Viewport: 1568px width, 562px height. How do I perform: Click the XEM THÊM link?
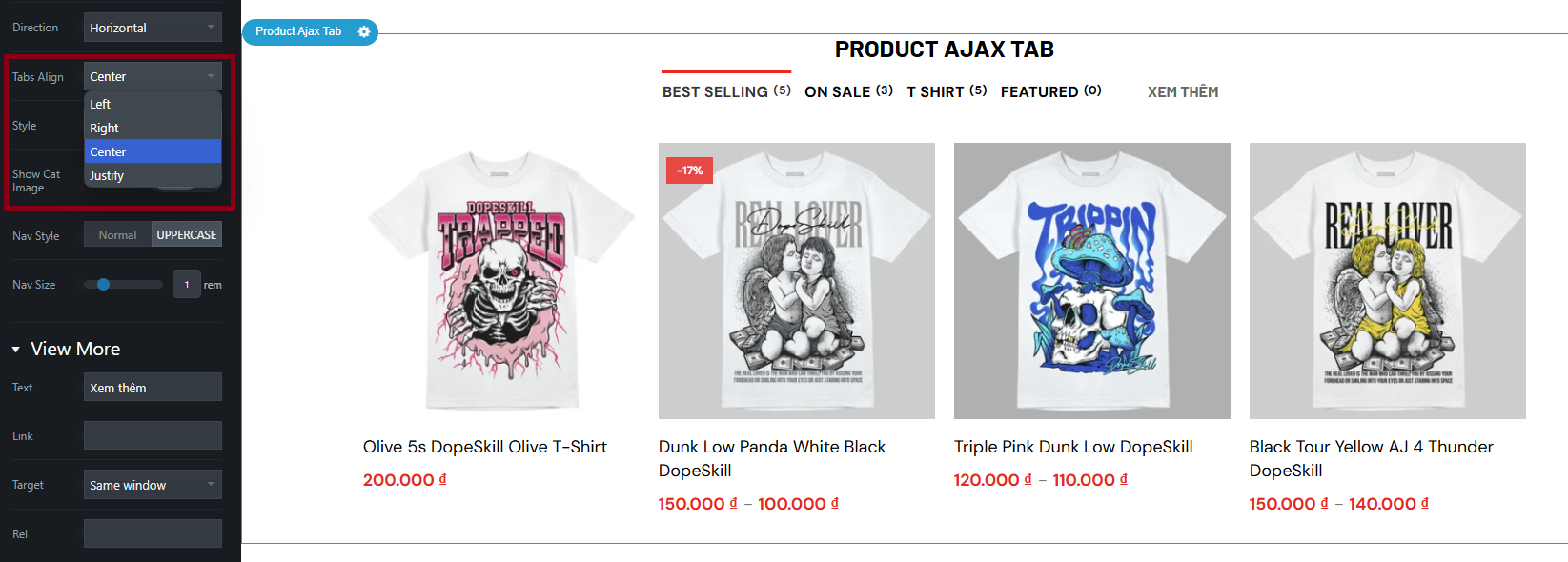1183,91
